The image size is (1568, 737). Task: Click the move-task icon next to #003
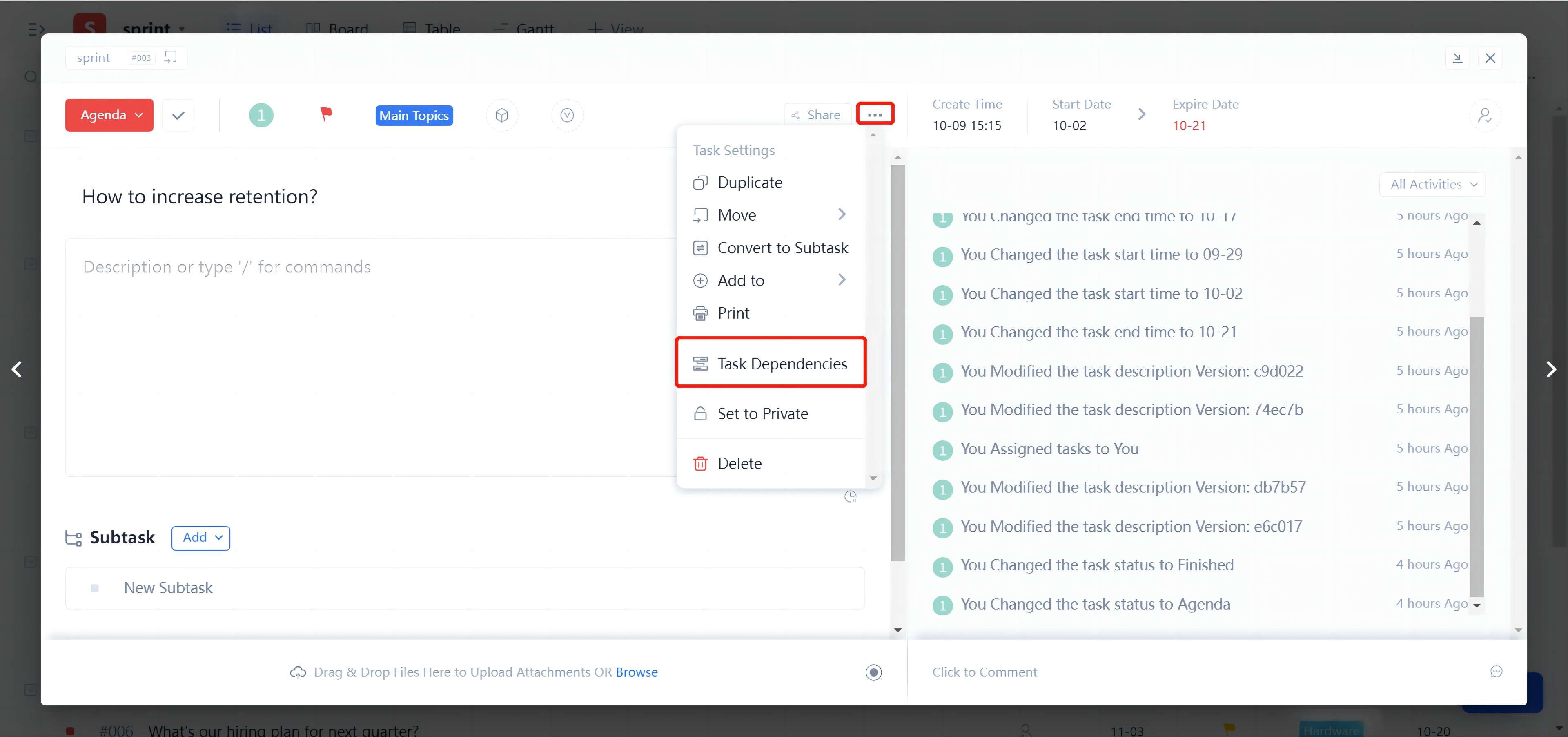click(x=170, y=57)
